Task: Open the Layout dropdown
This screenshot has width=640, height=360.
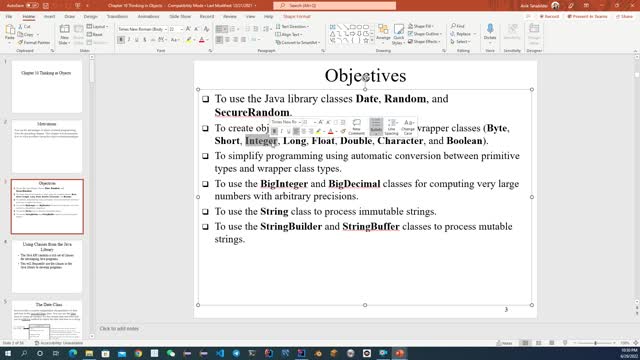Action: coord(98,27)
